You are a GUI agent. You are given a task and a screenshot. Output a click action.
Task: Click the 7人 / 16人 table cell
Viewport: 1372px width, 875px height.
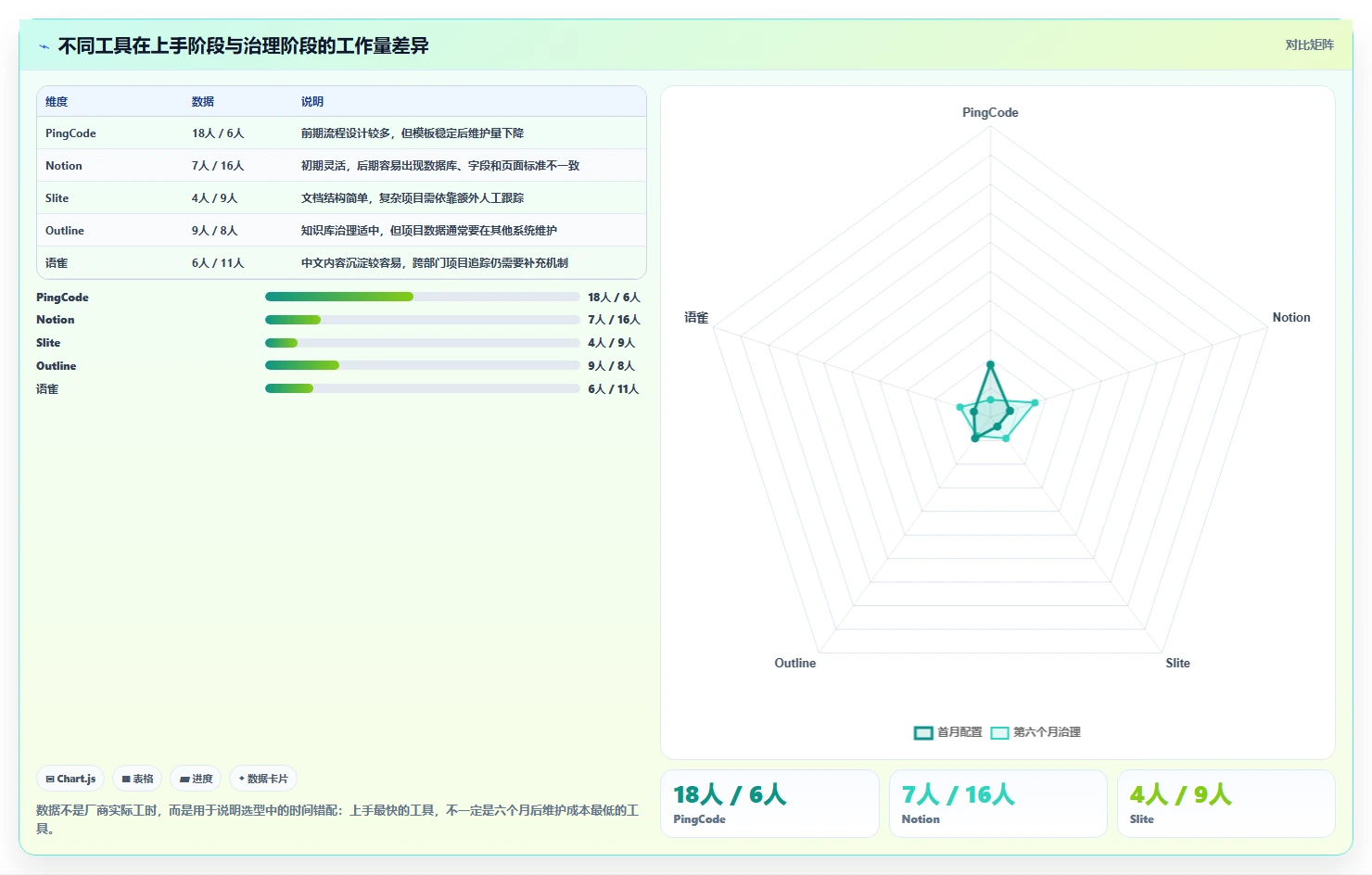[218, 166]
